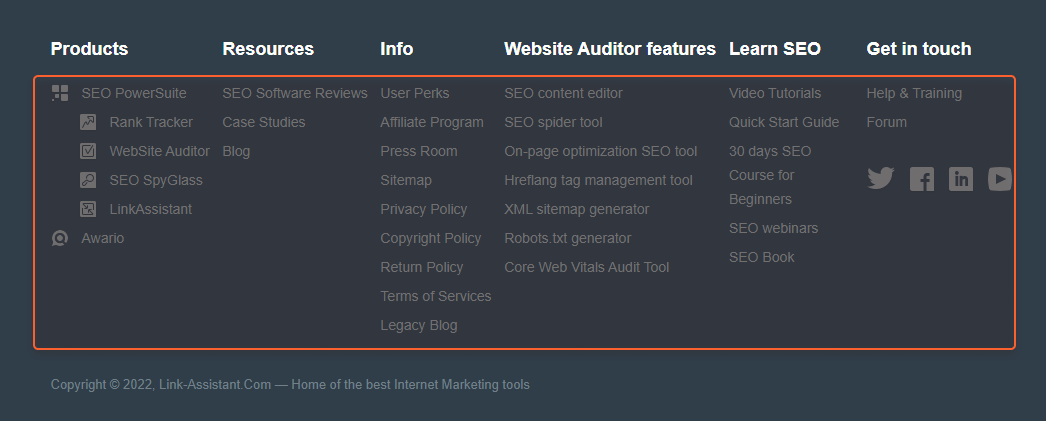Click the WebSite Auditor checkmark icon
The height and width of the screenshot is (421, 1046).
click(88, 151)
